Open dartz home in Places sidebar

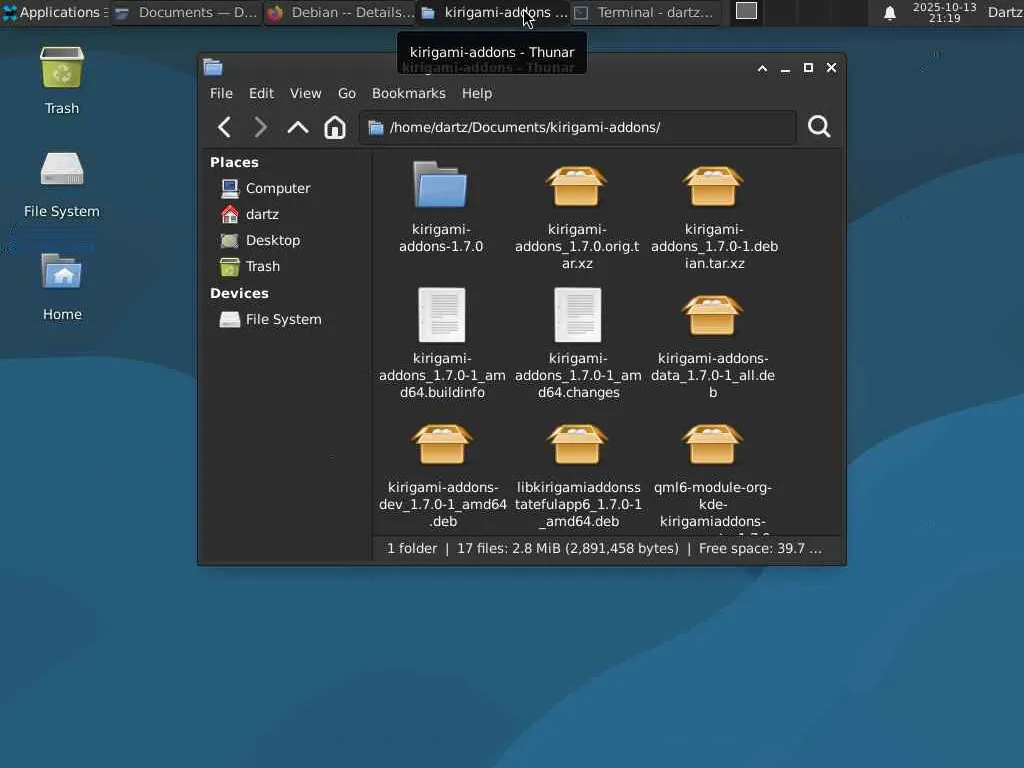click(249, 214)
